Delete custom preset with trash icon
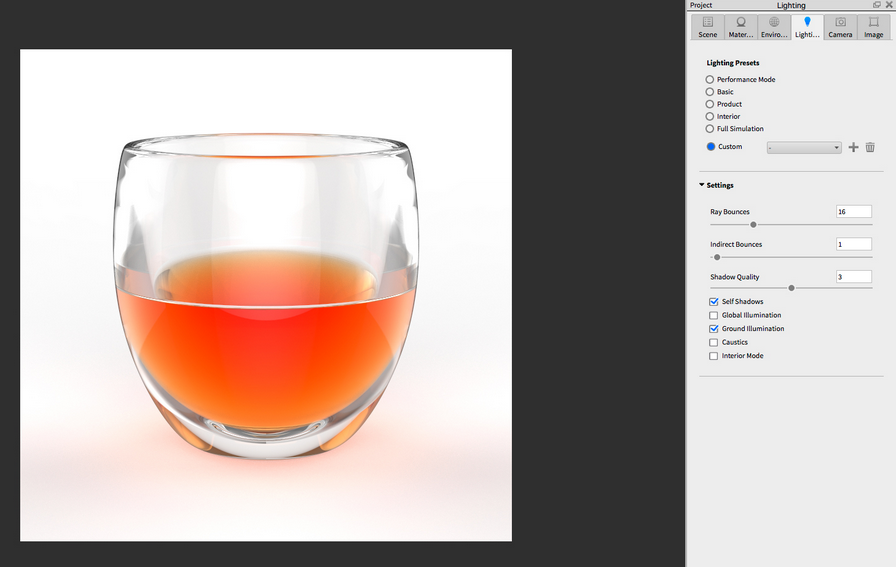The height and width of the screenshot is (567, 896). (870, 147)
